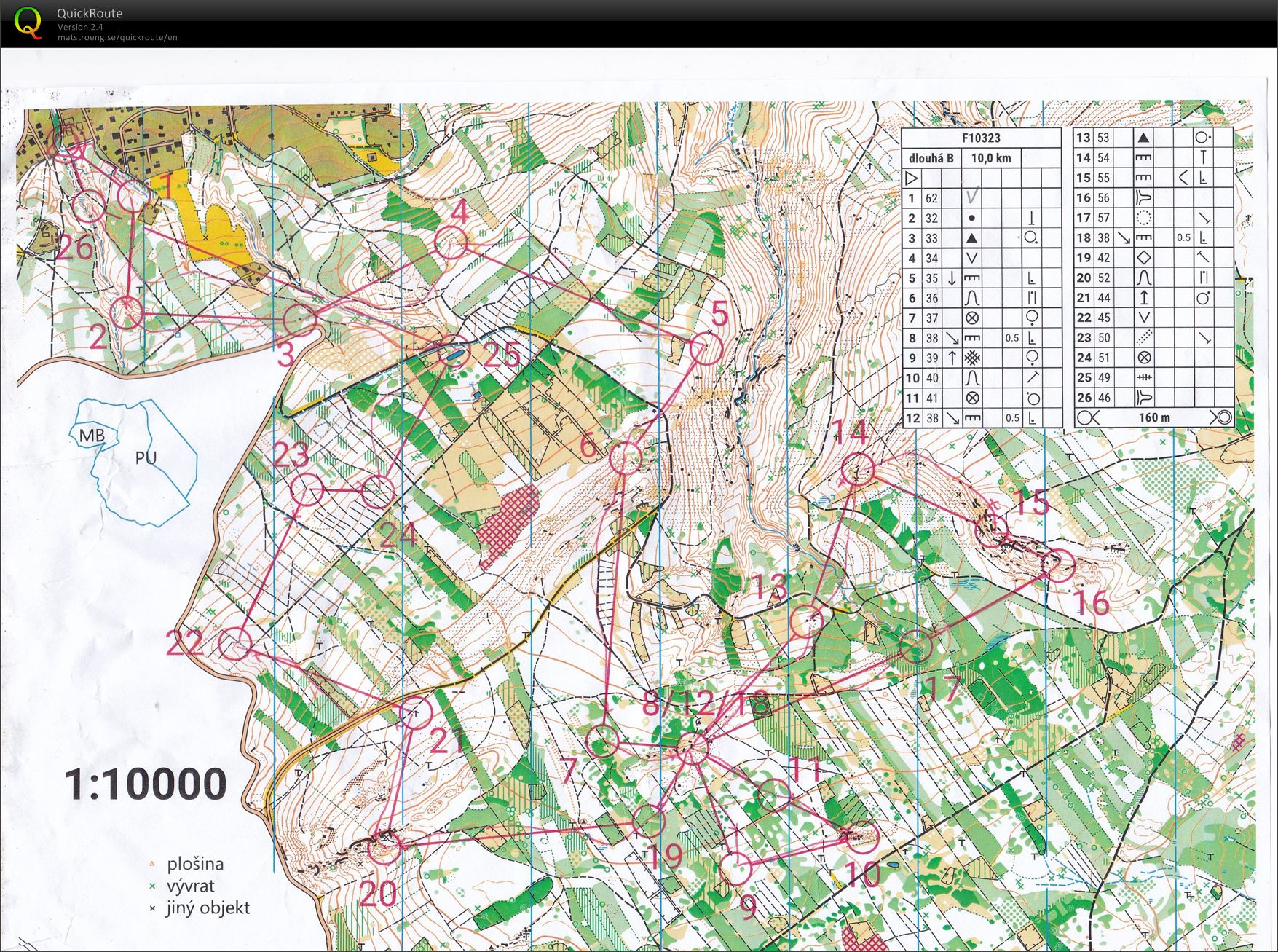Click control circle 19 on the map

click(x=650, y=821)
